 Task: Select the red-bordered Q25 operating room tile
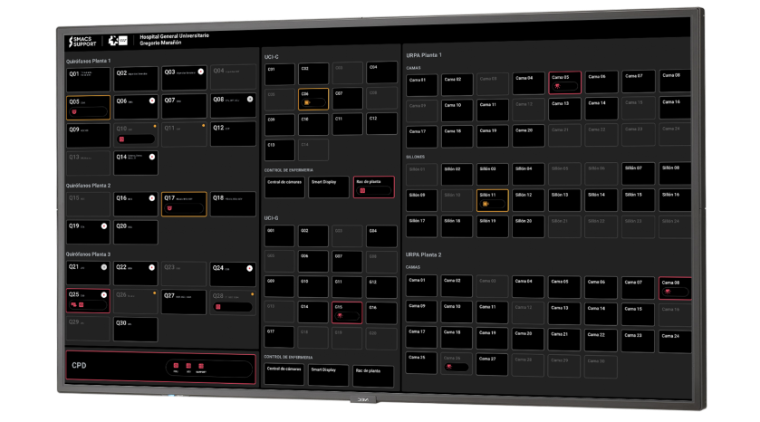coord(88,300)
